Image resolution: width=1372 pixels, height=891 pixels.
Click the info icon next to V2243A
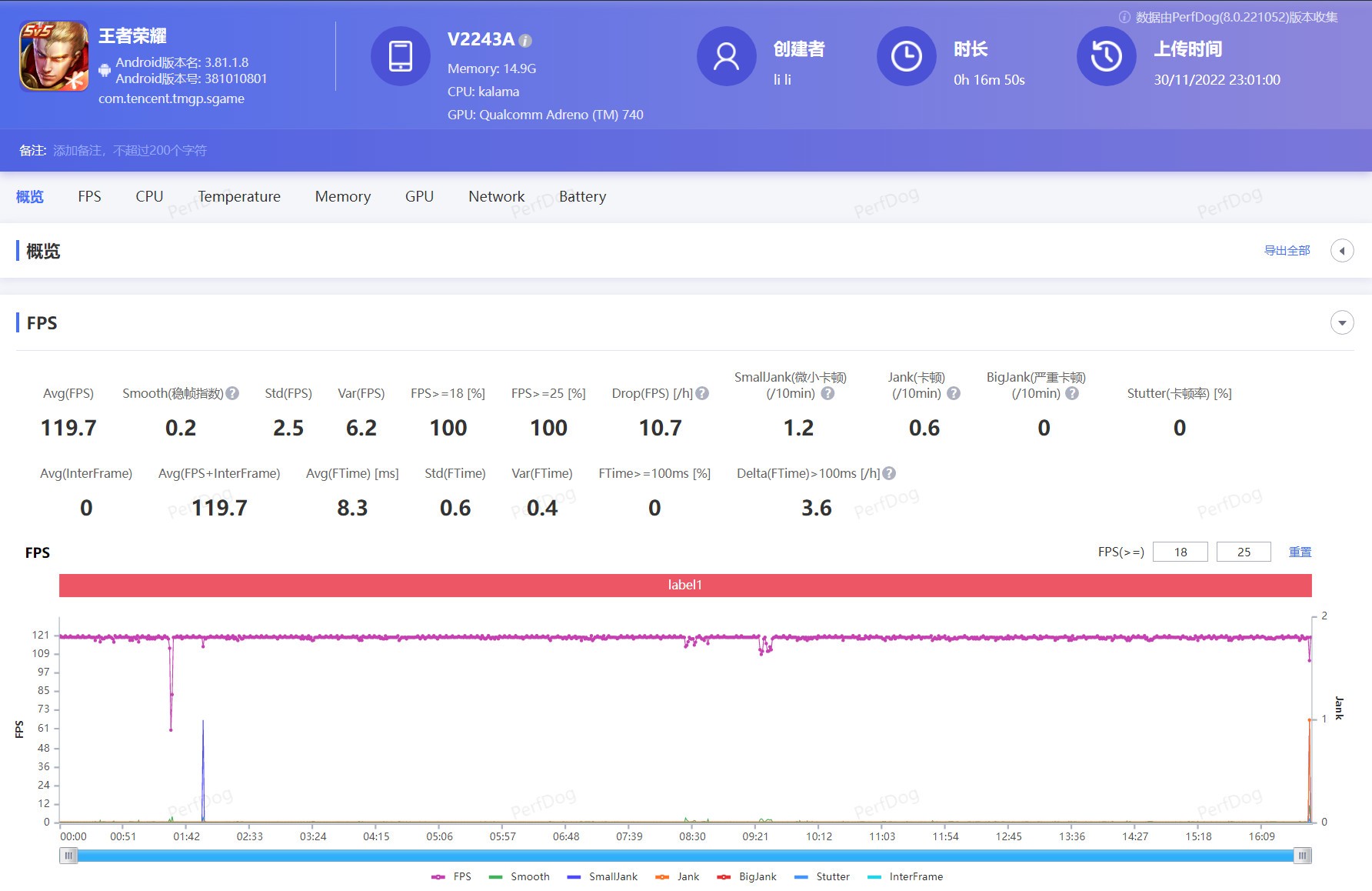coord(525,41)
